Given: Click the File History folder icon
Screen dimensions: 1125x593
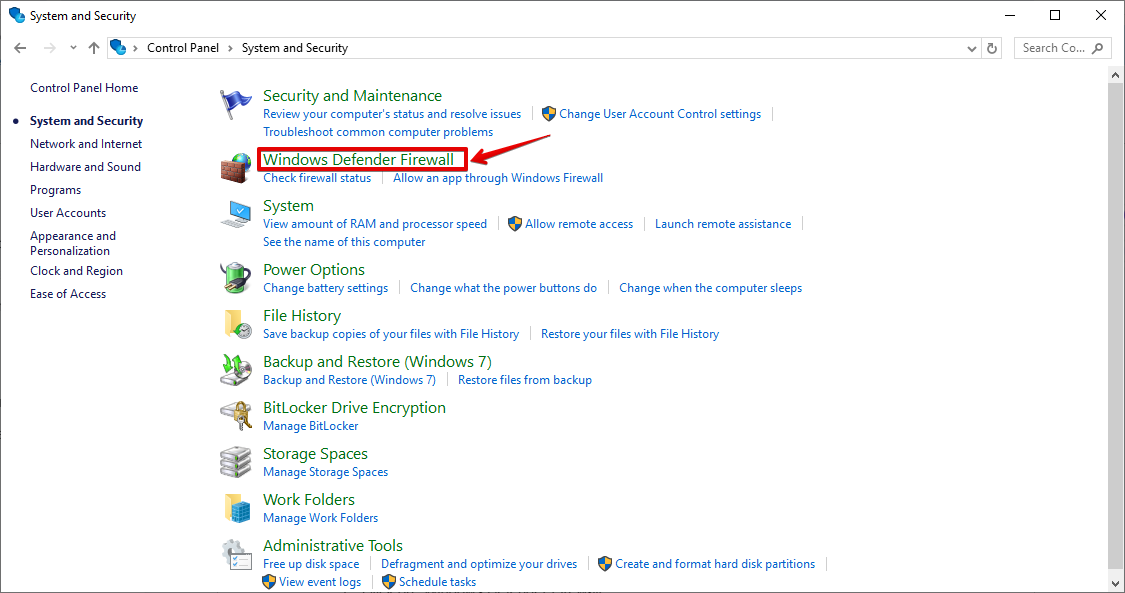Looking at the screenshot, I should point(236,324).
